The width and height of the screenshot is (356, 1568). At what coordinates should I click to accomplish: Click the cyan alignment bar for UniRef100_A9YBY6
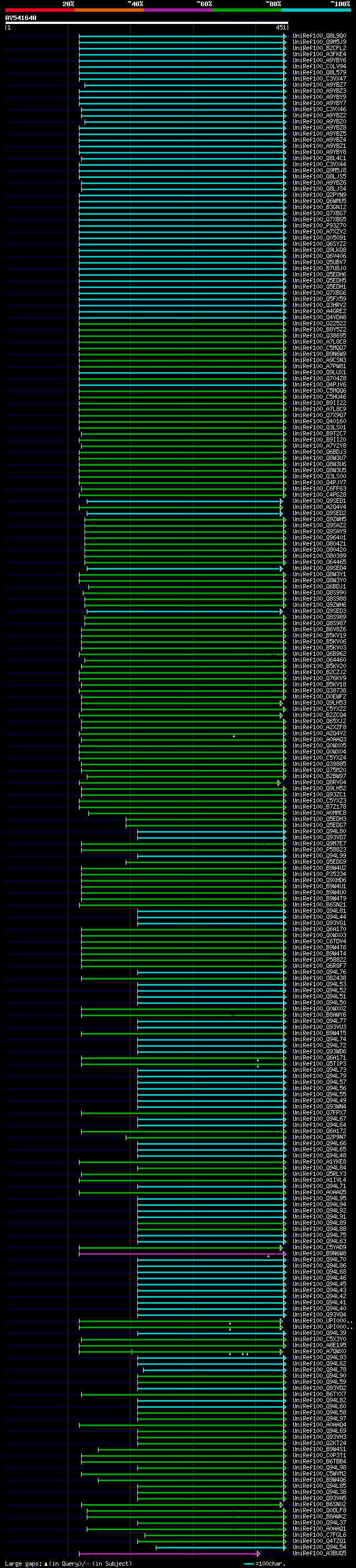tap(182, 60)
